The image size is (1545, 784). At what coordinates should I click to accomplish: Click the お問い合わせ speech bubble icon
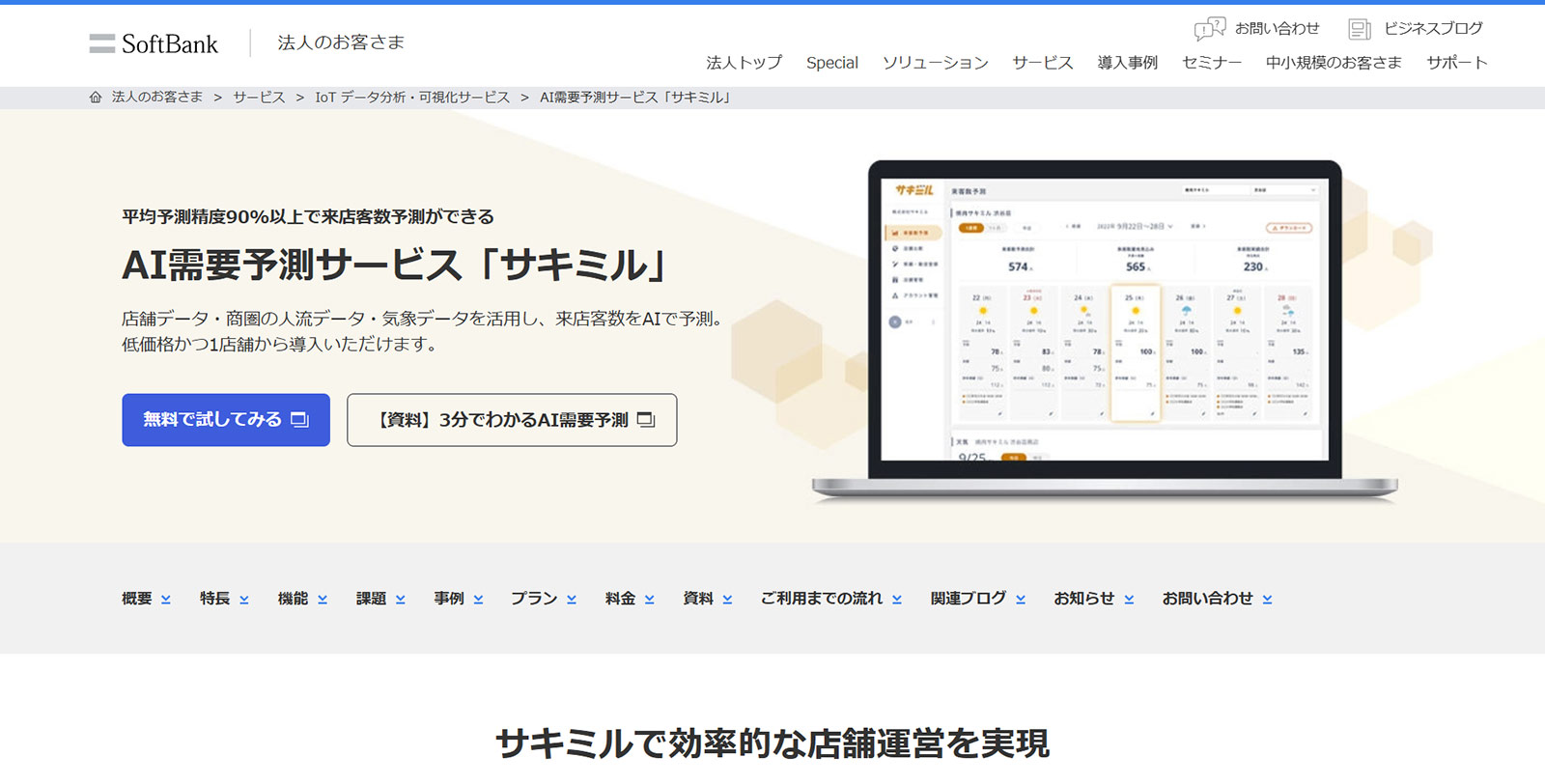click(x=1210, y=29)
